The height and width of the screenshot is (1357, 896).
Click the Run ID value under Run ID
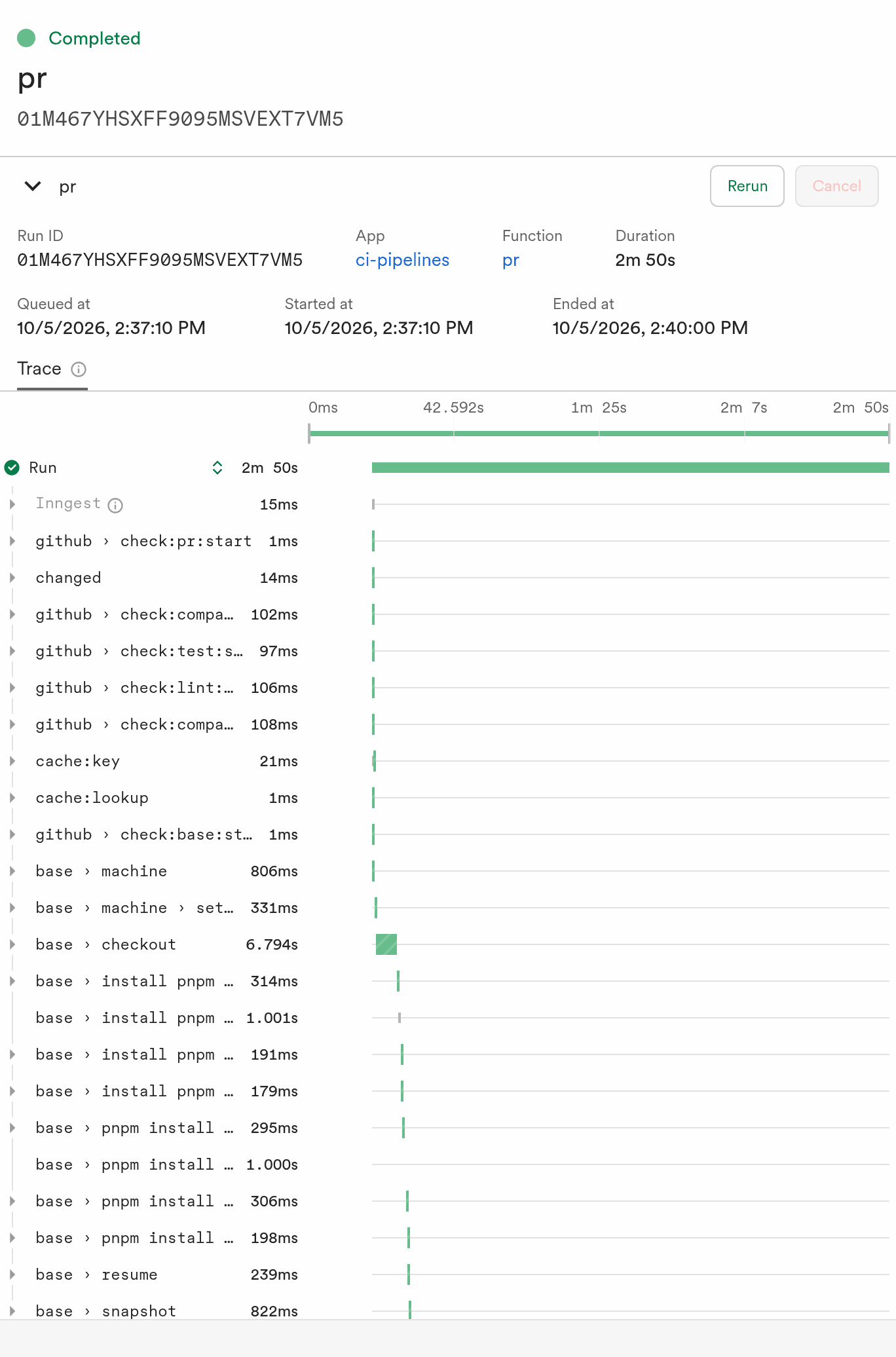tap(160, 260)
